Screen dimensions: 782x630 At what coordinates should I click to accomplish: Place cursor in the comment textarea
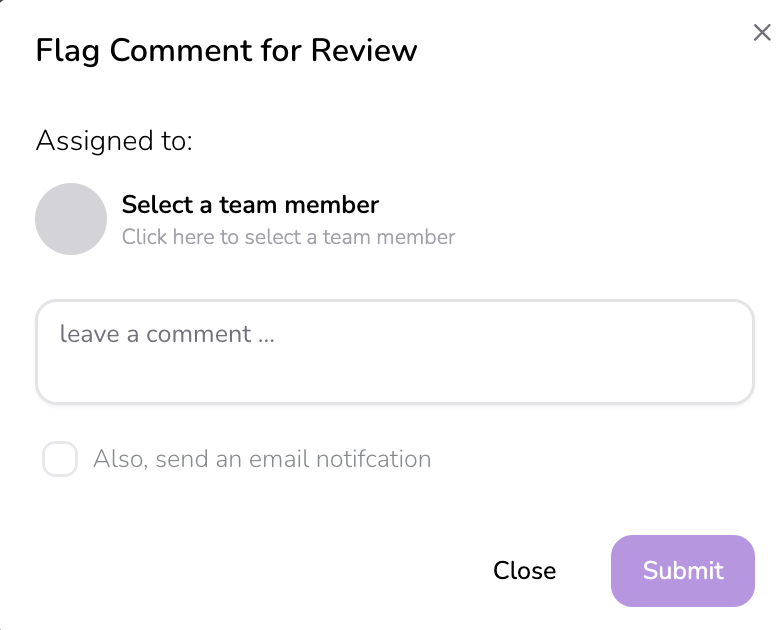(x=394, y=352)
